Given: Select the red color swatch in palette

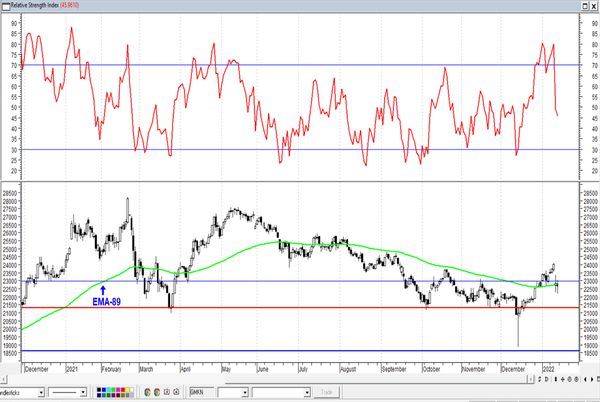Looking at the screenshot, I should click(x=123, y=390).
